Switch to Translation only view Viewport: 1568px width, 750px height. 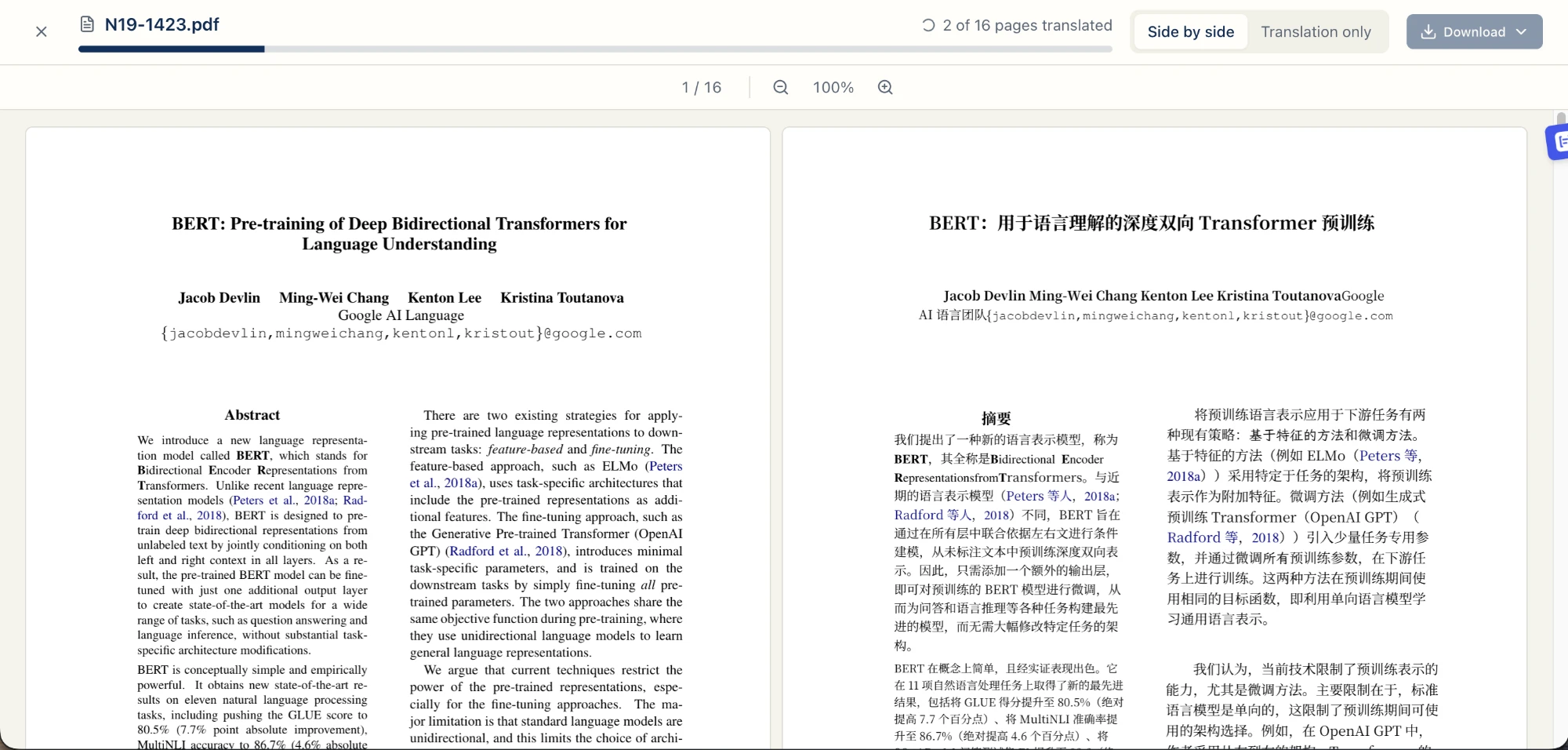1316,31
